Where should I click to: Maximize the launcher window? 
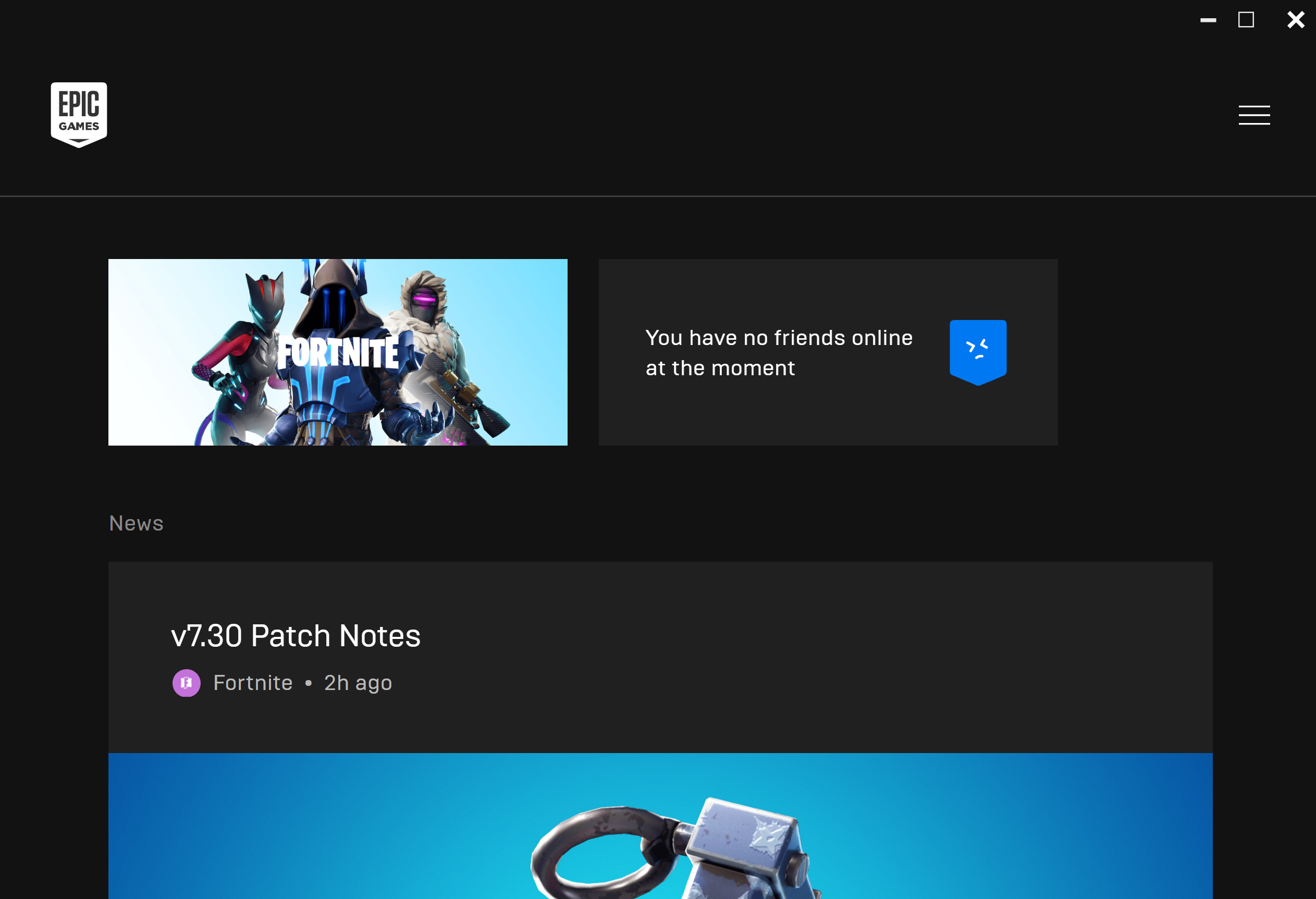tap(1246, 20)
